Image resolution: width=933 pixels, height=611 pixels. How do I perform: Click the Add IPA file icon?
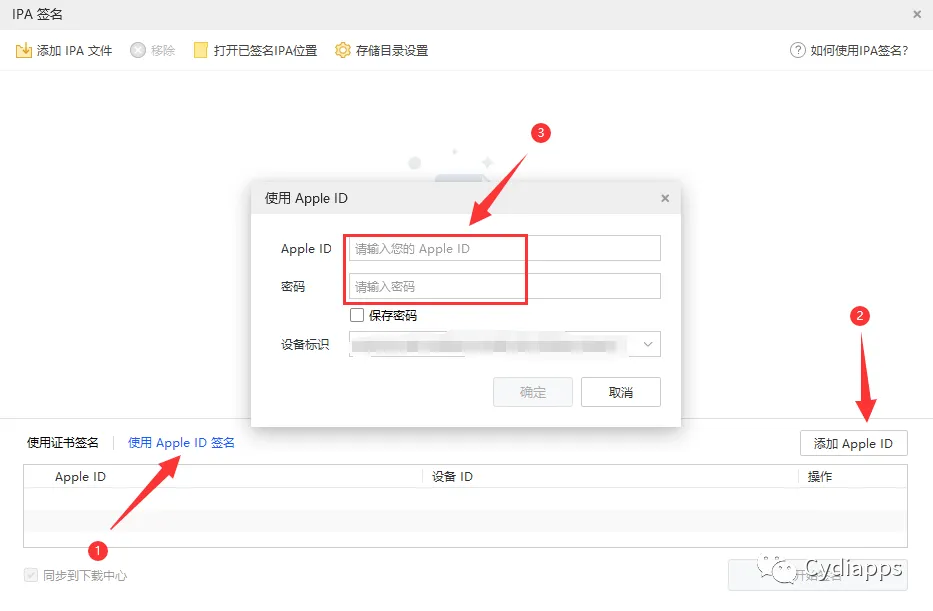pos(24,51)
